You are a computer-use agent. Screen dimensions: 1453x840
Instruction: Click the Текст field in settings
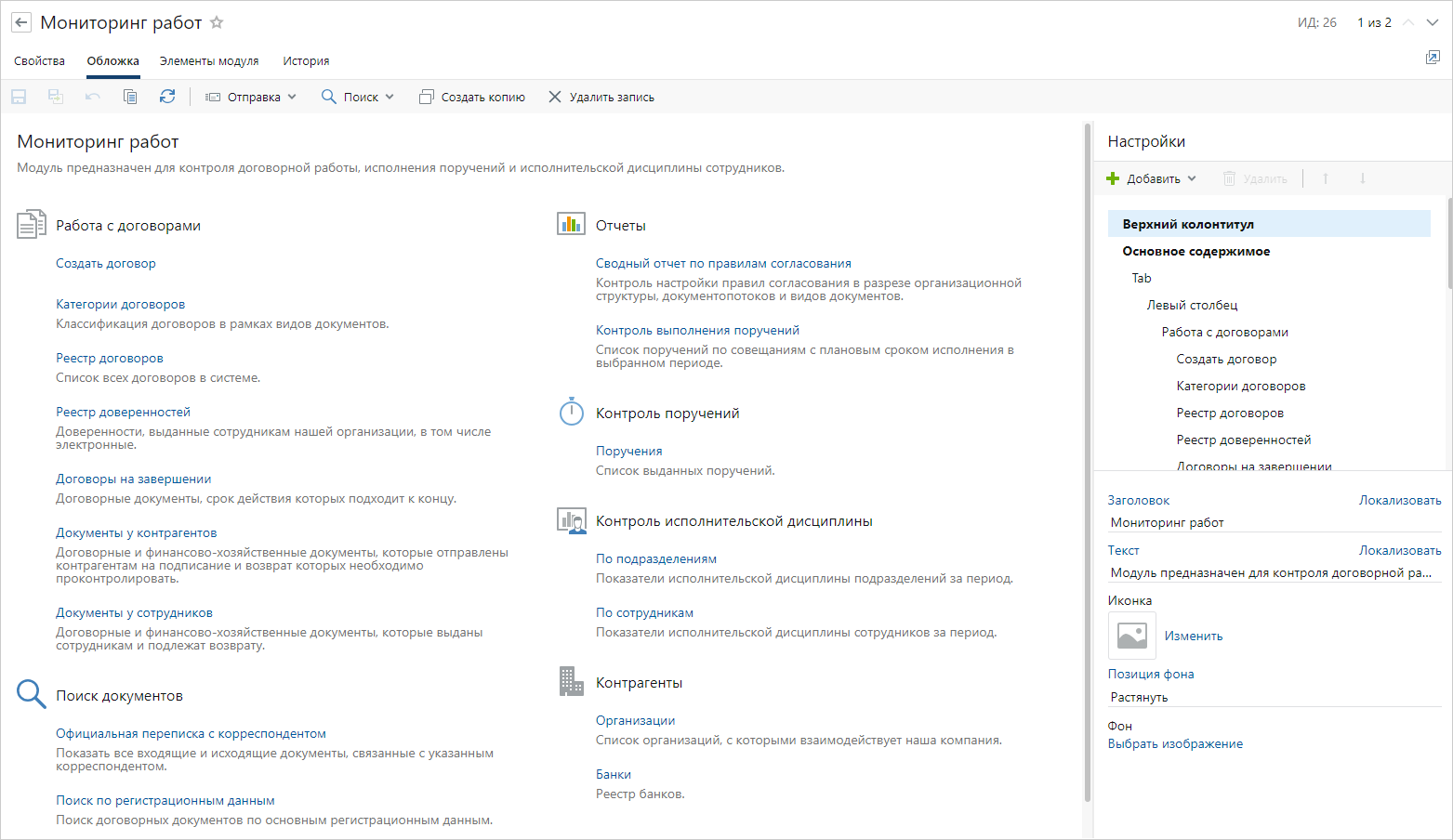[1275, 572]
